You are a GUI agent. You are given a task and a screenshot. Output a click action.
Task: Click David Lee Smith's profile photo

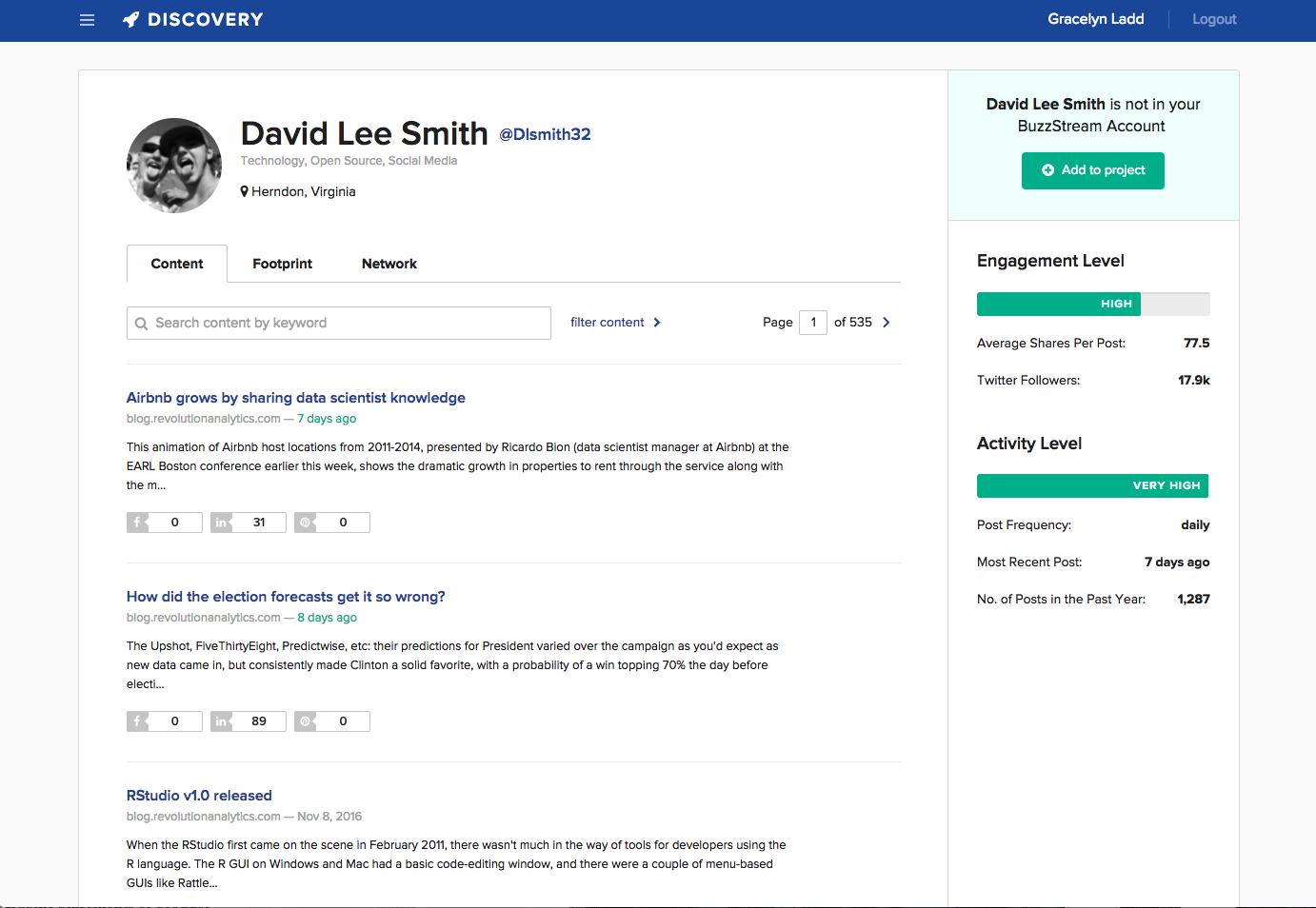174,166
